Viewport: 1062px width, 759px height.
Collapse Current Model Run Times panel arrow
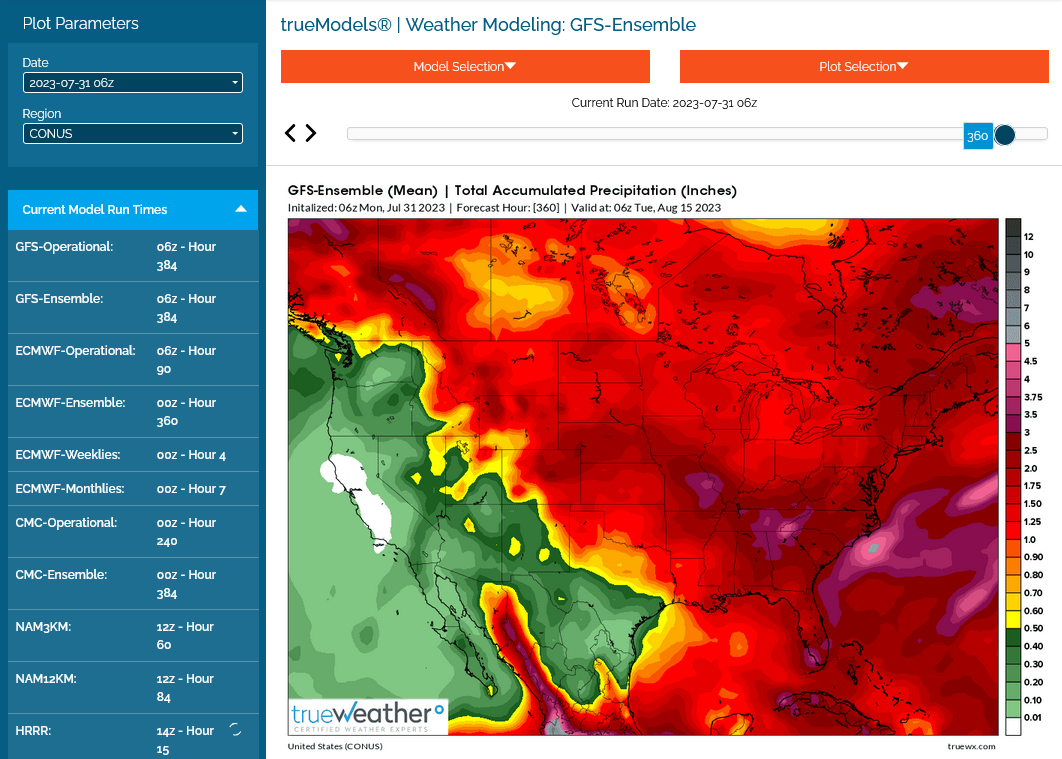(x=240, y=209)
